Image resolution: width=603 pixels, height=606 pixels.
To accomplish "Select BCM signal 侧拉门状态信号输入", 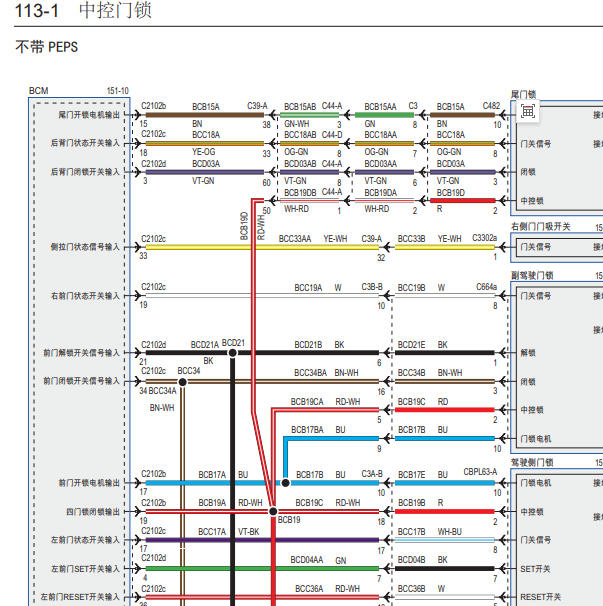I will pos(85,247).
